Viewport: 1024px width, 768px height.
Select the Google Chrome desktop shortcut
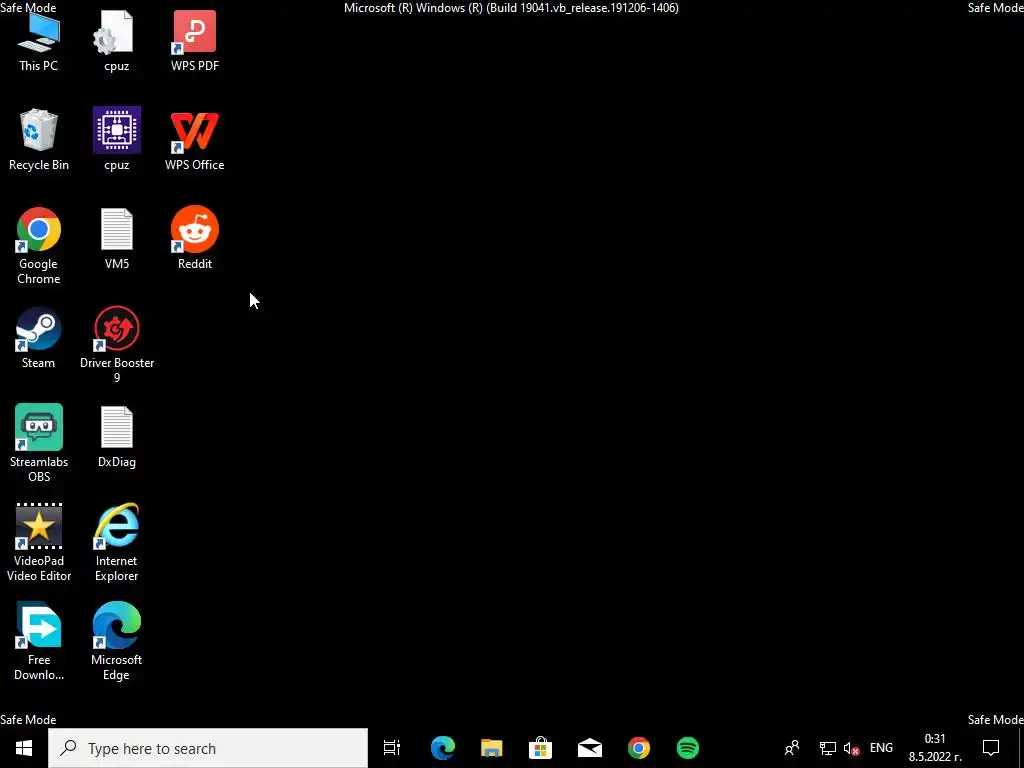click(39, 246)
